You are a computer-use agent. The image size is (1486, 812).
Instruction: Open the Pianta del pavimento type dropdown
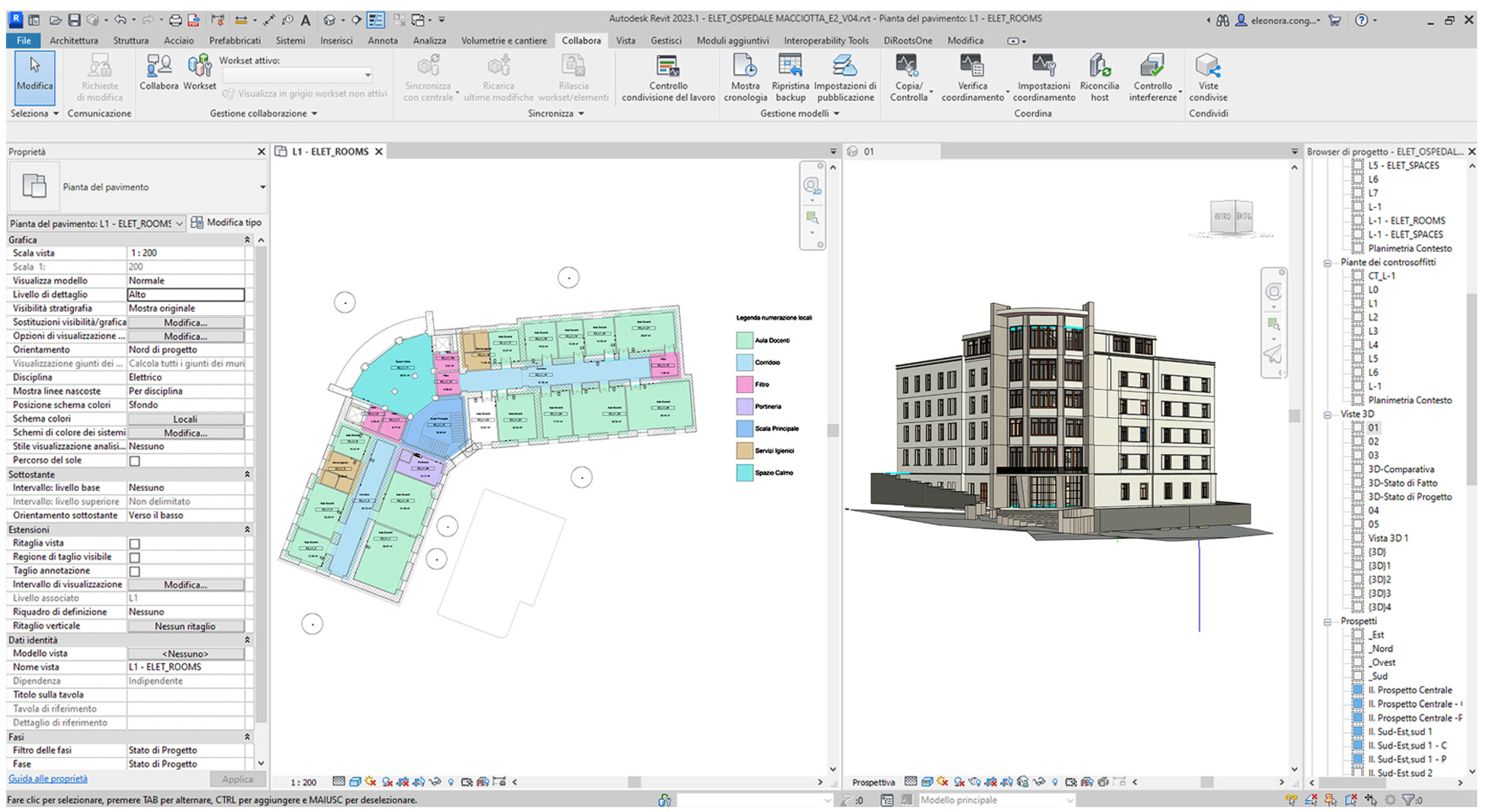pyautogui.click(x=262, y=187)
